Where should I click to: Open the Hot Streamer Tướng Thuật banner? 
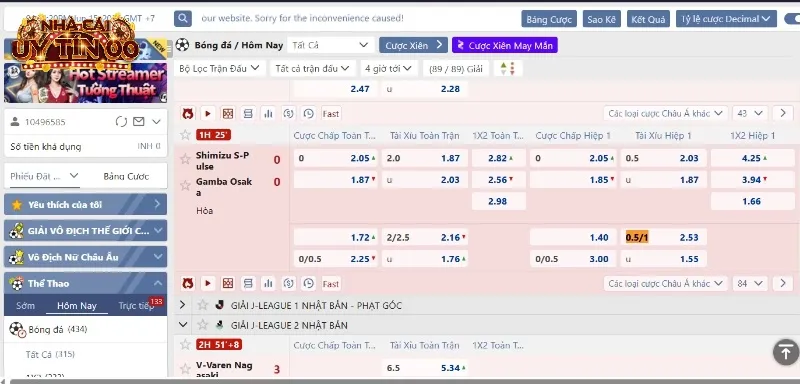pyautogui.click(x=85, y=83)
